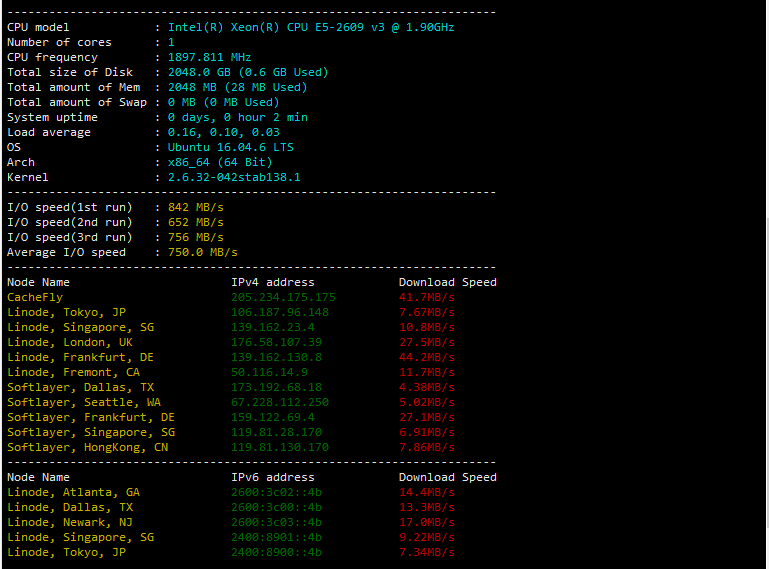Click the Kernel value 2.6.32-042stab138.1
769x569 pixels.
click(x=234, y=177)
